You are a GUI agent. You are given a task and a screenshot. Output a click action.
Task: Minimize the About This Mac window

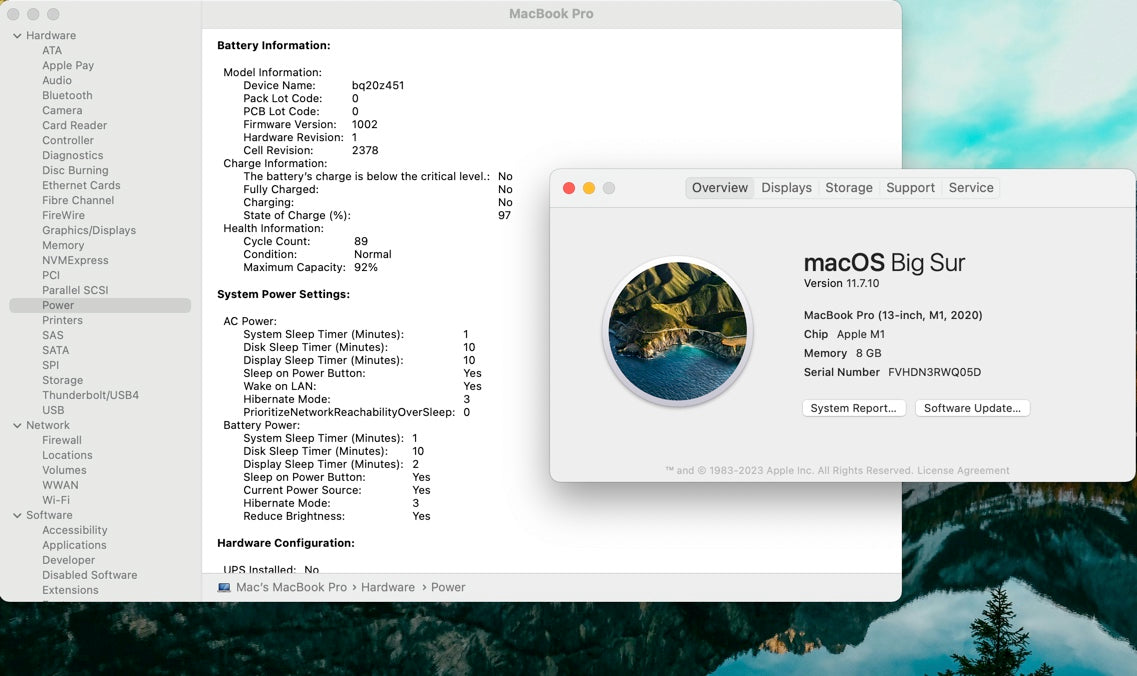pos(589,188)
